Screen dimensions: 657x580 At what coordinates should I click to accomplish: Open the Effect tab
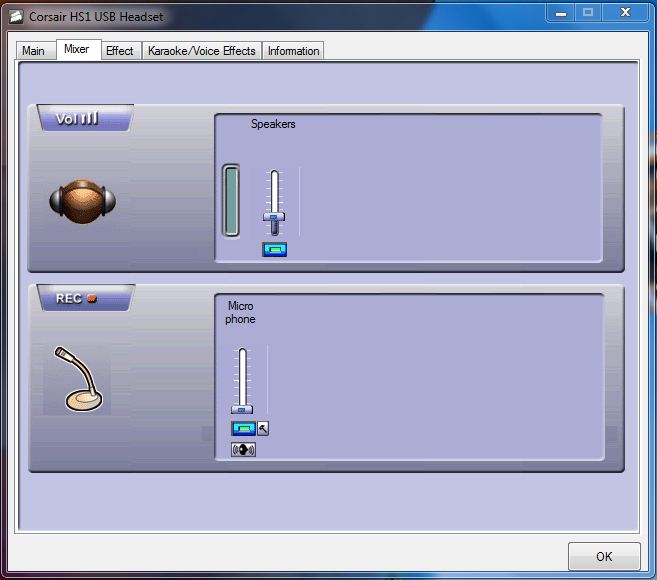[x=121, y=51]
